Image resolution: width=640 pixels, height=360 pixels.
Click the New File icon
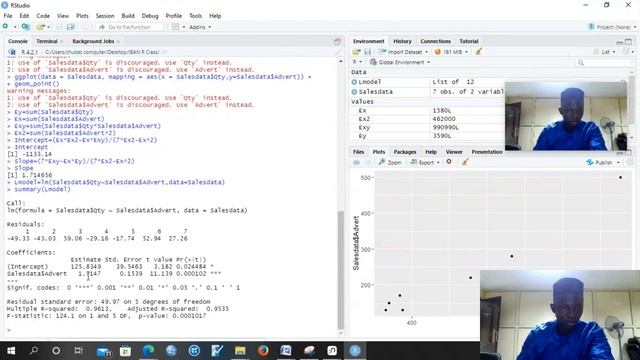5,27
